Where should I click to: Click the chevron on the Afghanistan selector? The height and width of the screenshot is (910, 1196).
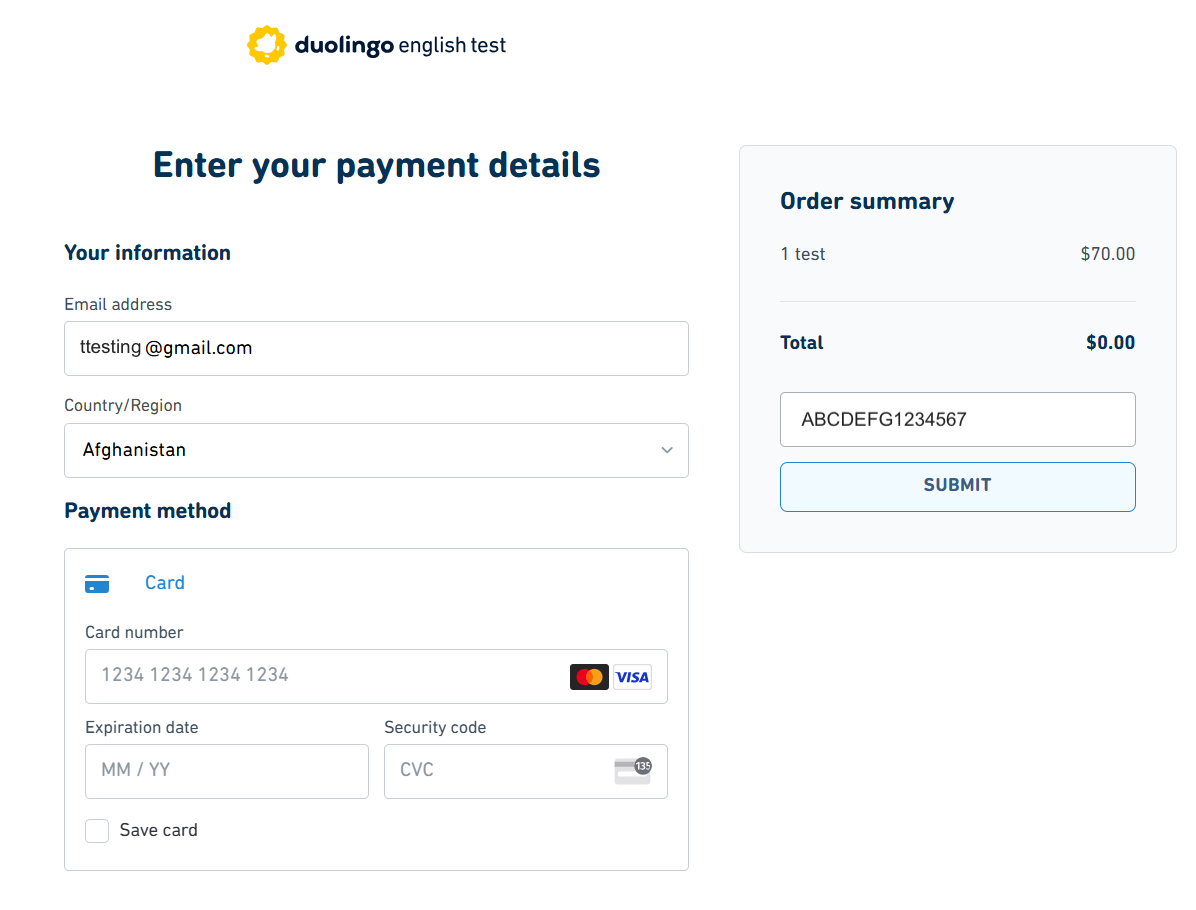click(666, 450)
